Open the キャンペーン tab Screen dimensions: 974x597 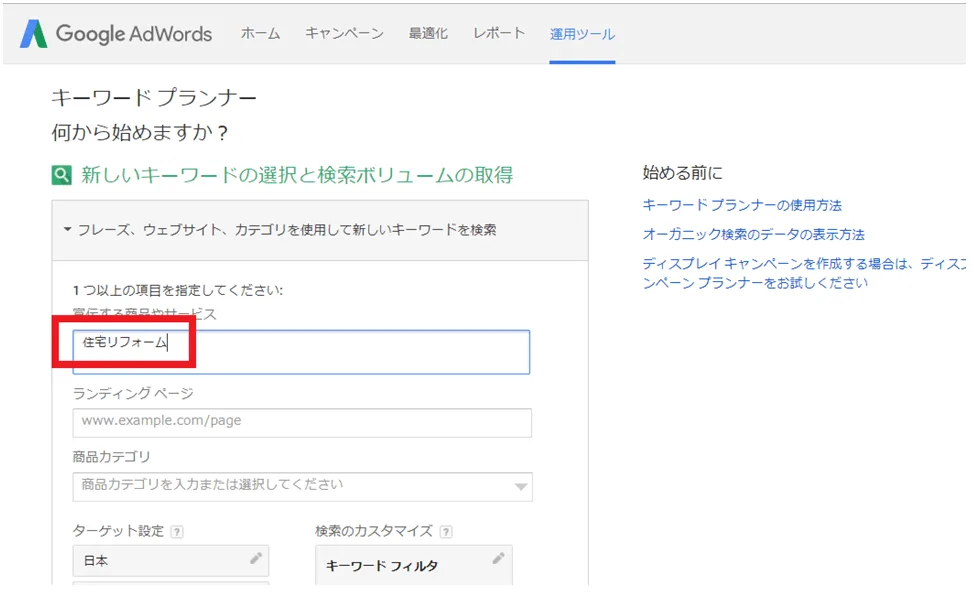click(x=344, y=34)
